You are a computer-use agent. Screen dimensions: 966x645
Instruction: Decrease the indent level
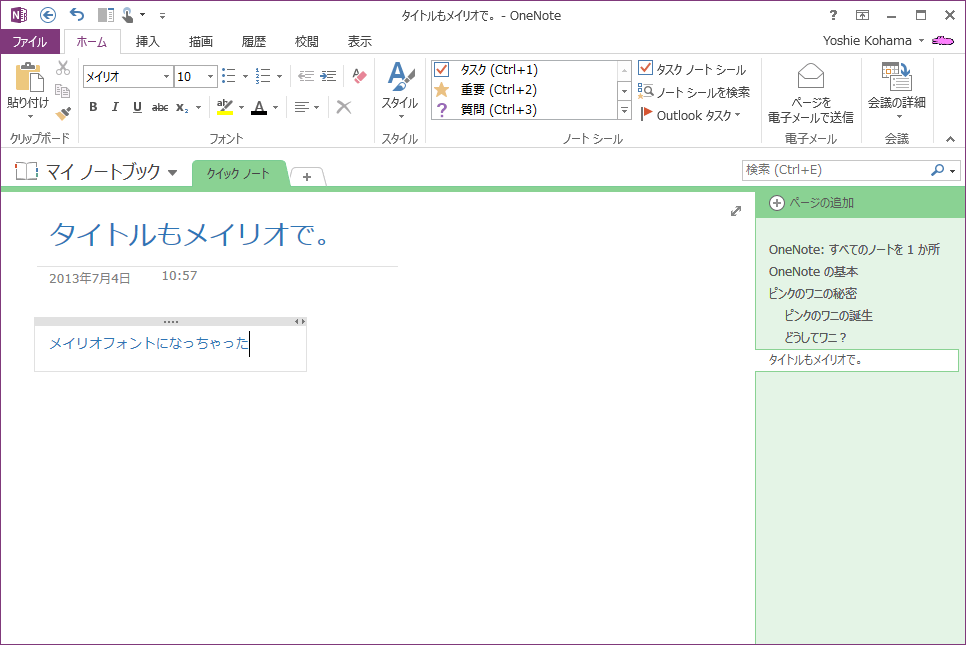click(306, 76)
